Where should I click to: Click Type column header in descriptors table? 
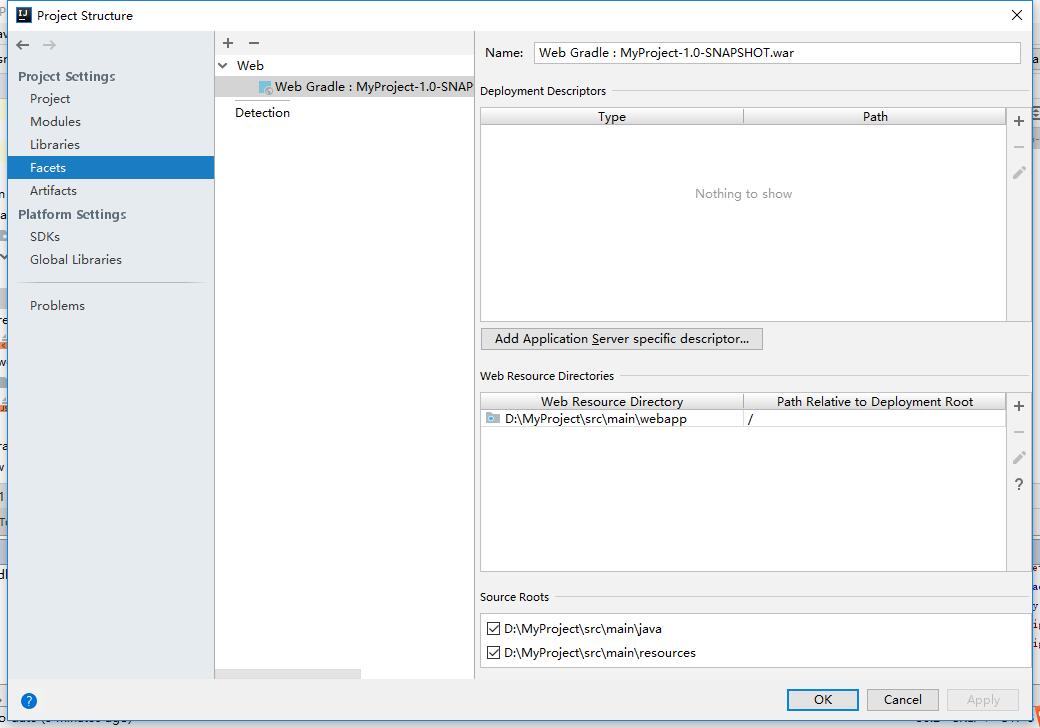coord(612,117)
